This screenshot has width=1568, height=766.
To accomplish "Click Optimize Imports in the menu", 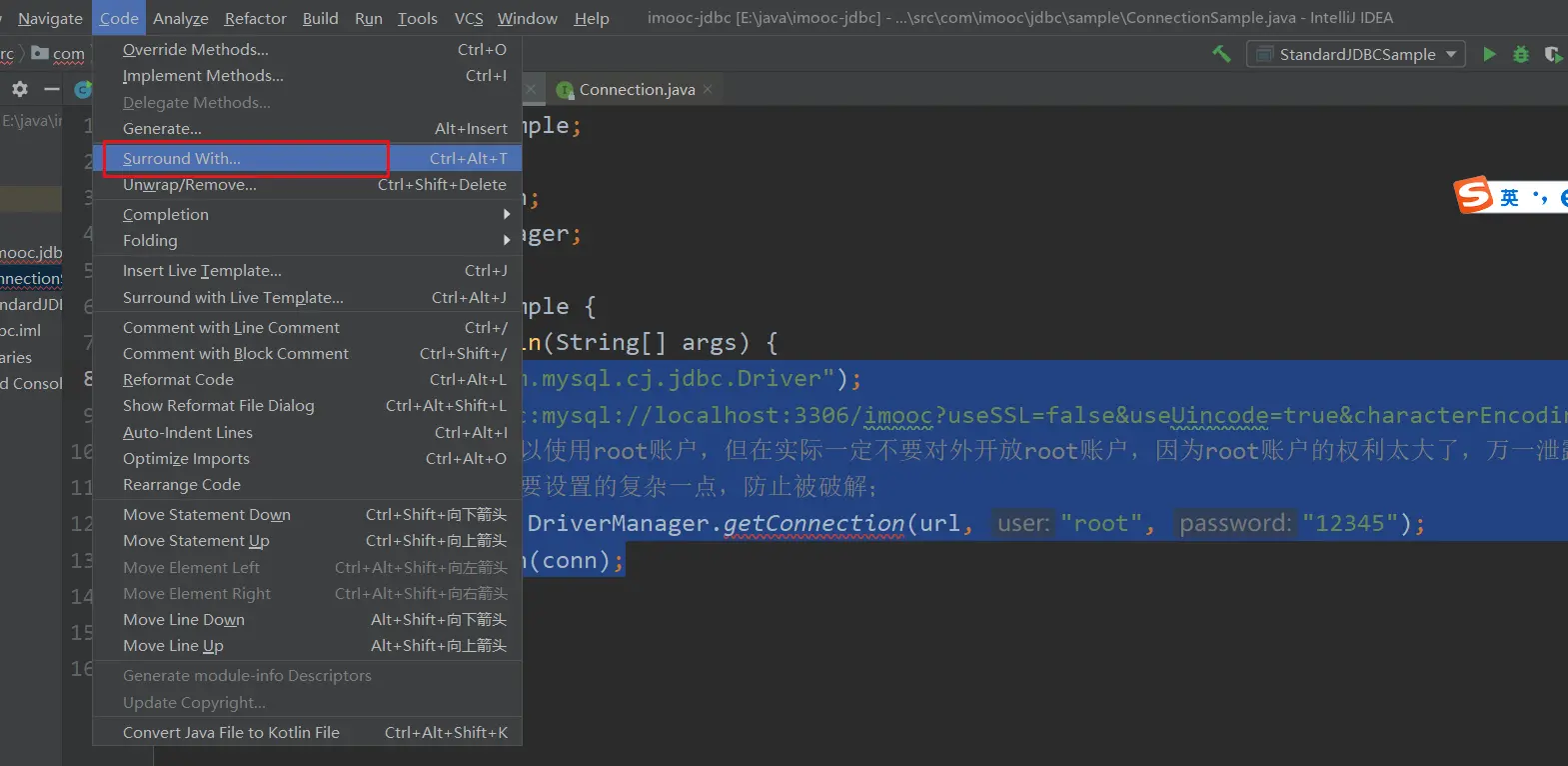I will point(186,458).
